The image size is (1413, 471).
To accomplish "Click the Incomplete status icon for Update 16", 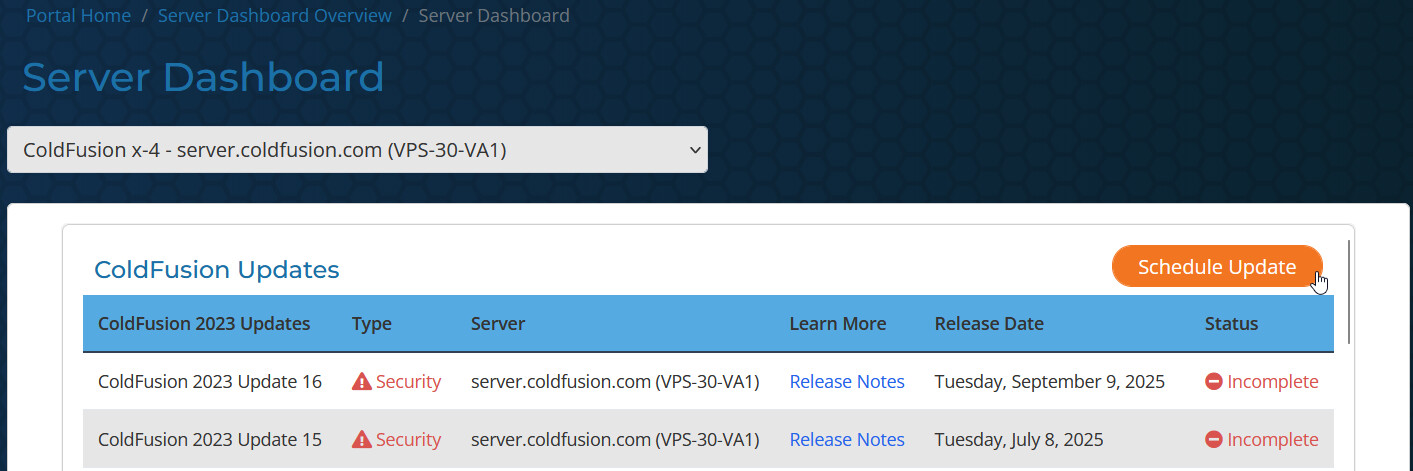I will coord(1214,382).
